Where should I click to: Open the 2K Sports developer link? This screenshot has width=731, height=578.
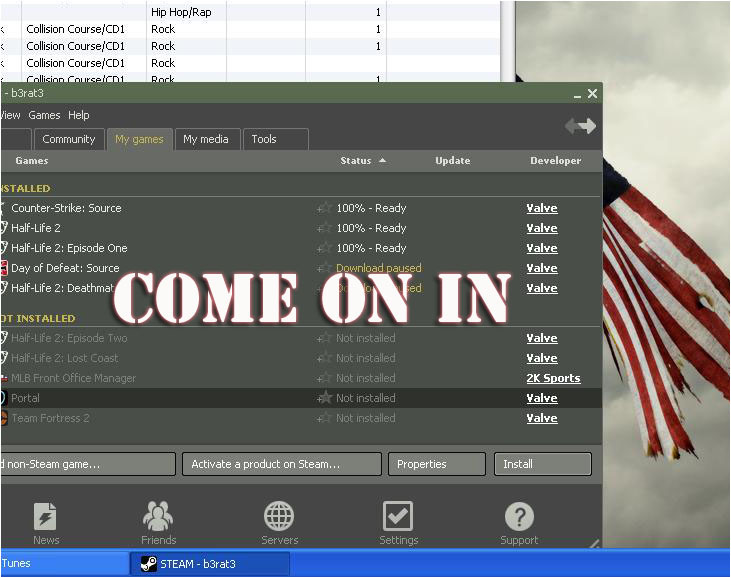[553, 378]
